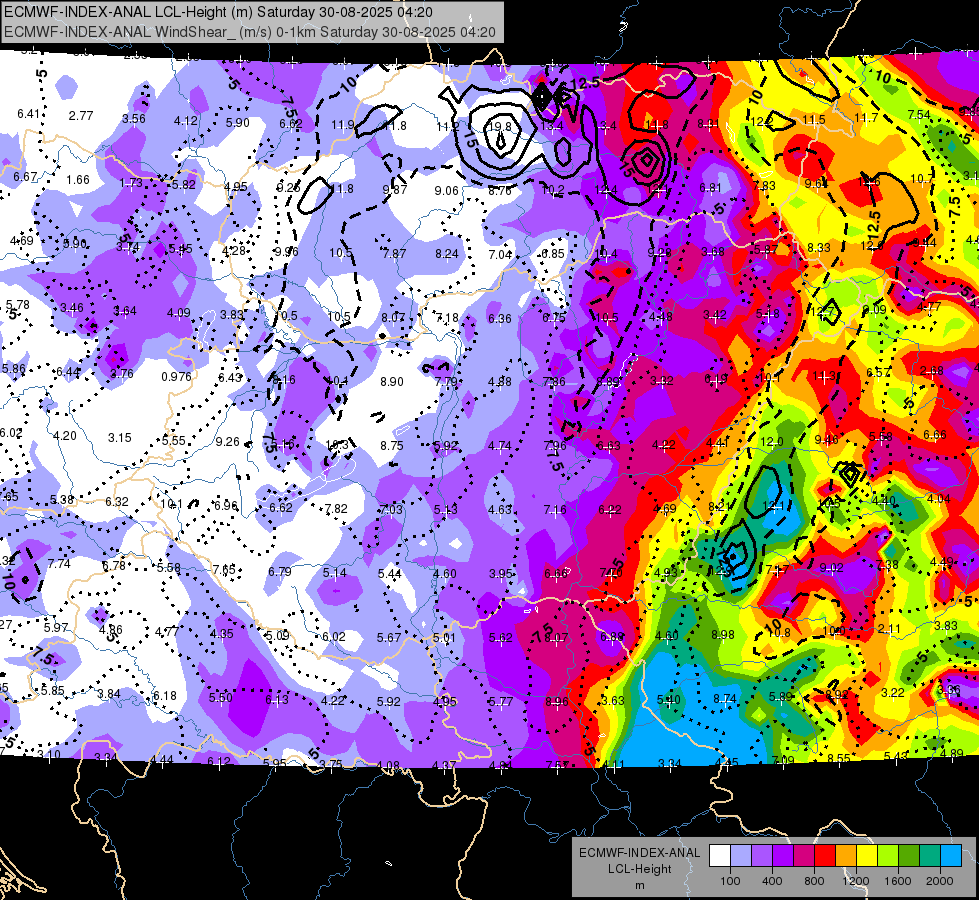Select the white legend swatch
This screenshot has width=979, height=900.
[x=719, y=856]
